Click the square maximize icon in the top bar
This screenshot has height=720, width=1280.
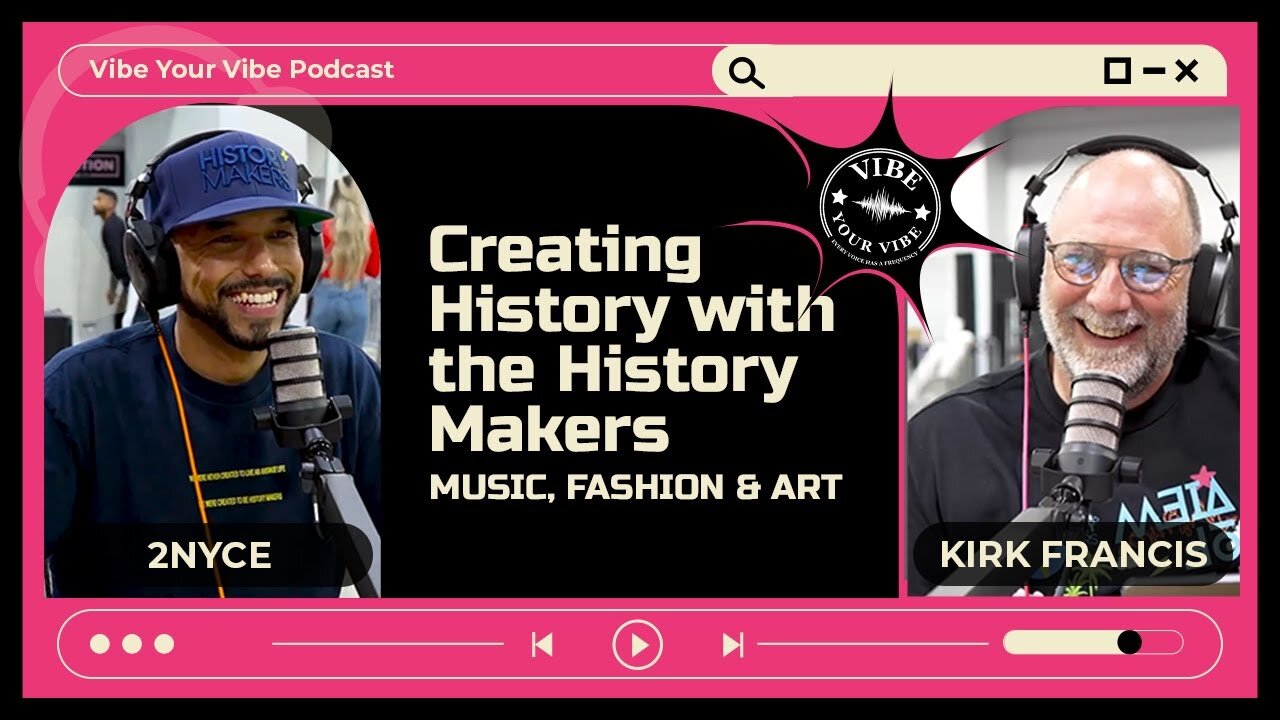pos(1117,71)
